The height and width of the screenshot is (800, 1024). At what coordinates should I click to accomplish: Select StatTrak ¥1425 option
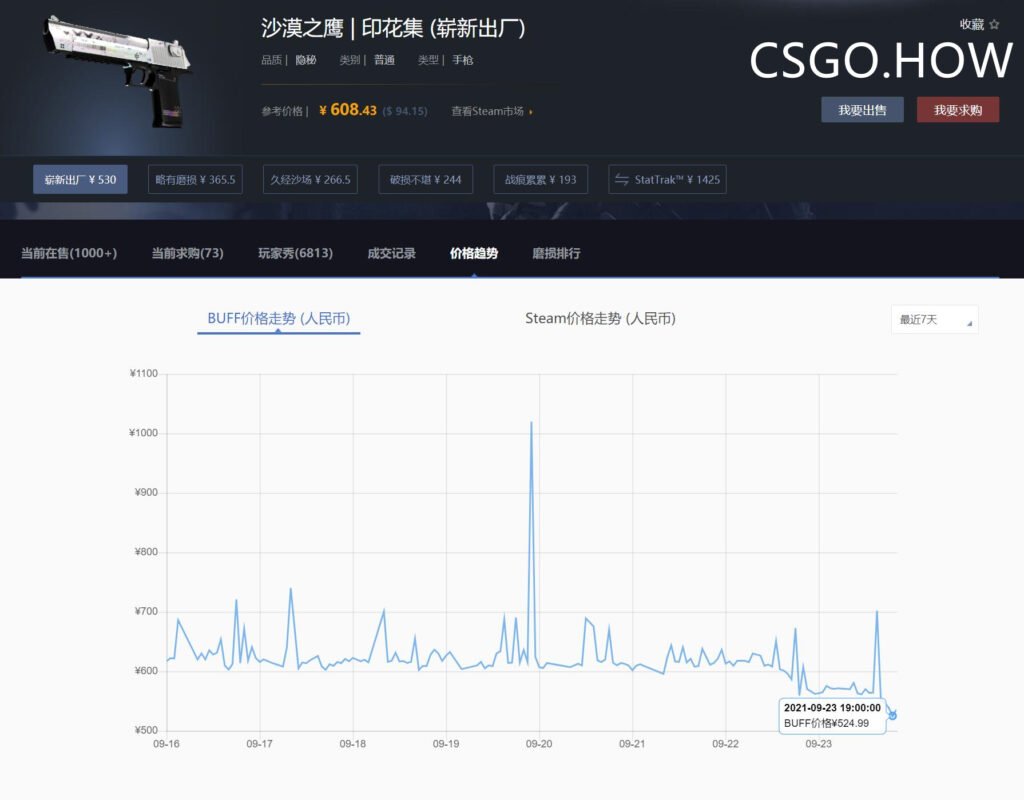(x=667, y=180)
